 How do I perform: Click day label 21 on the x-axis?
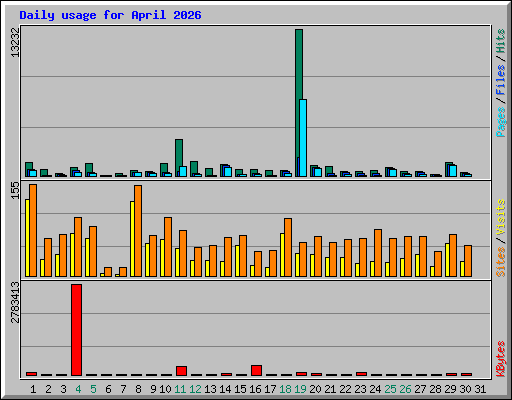click(x=330, y=389)
